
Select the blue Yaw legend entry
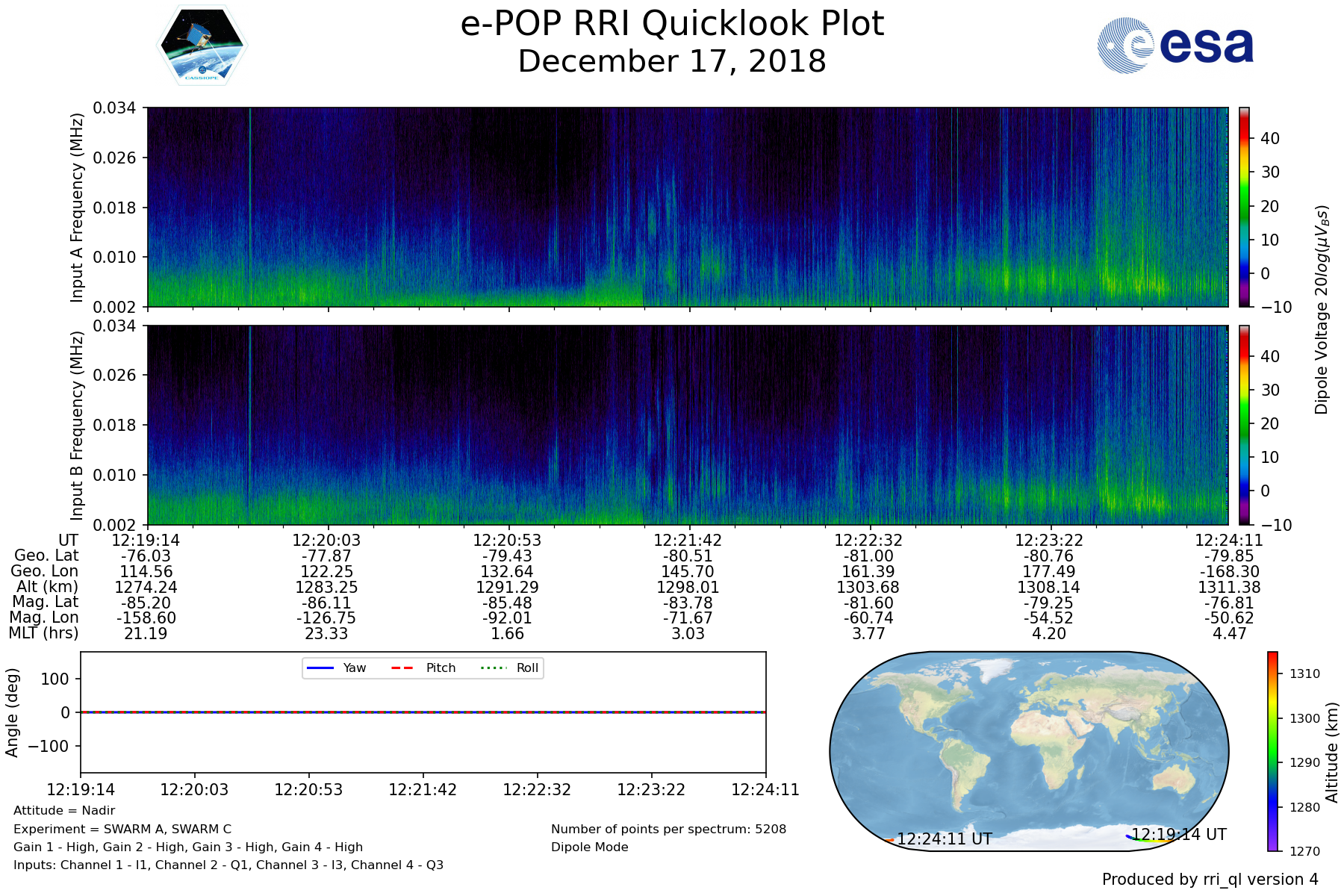click(336, 668)
